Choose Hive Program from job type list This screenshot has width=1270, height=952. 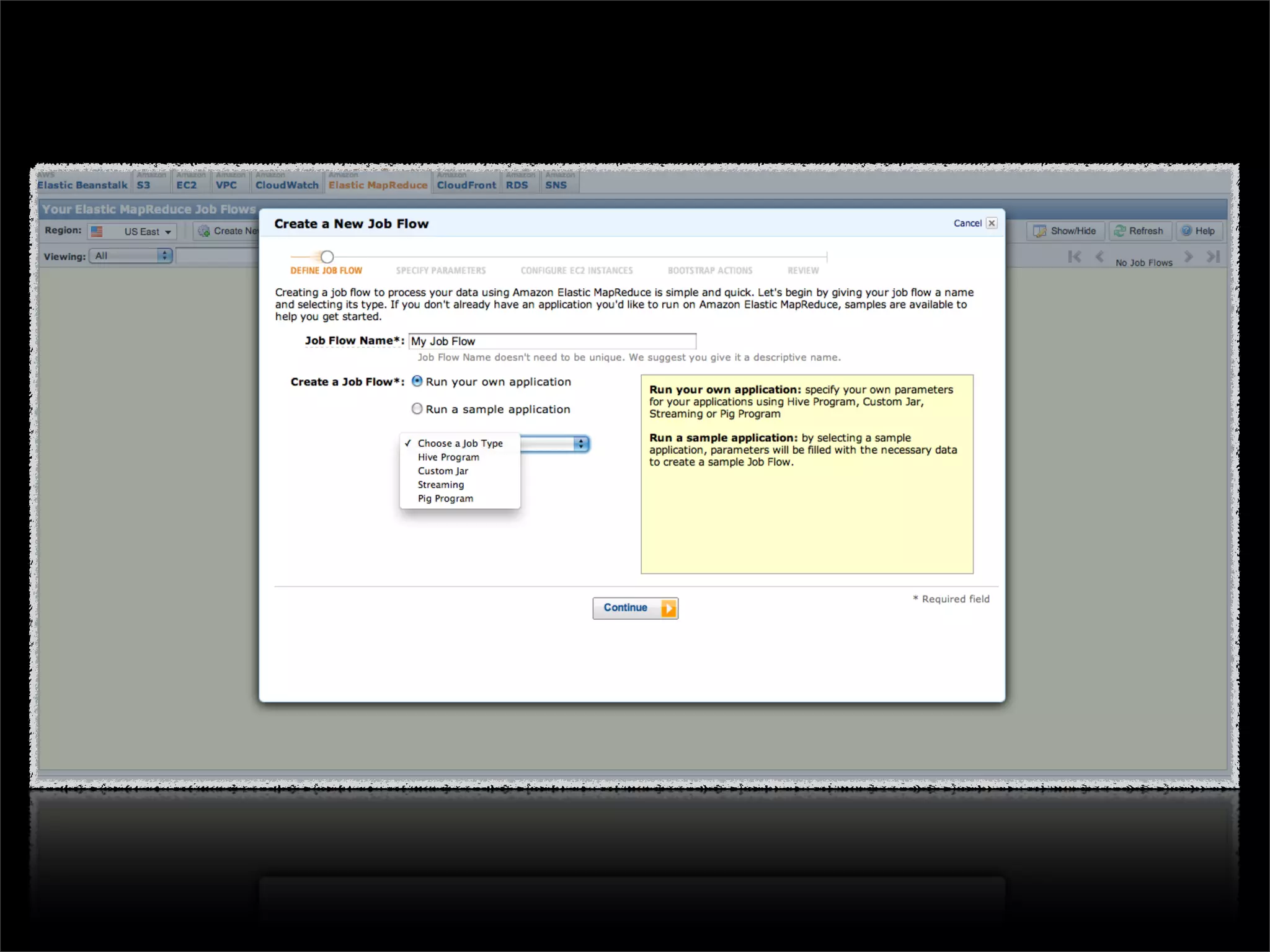point(448,457)
